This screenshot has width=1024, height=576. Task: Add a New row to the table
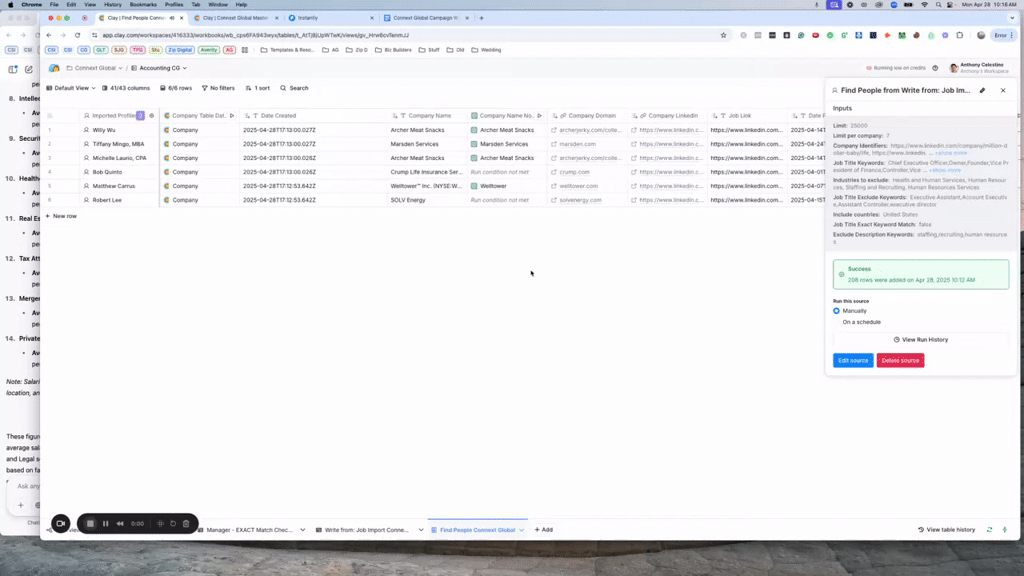pyautogui.click(x=61, y=216)
